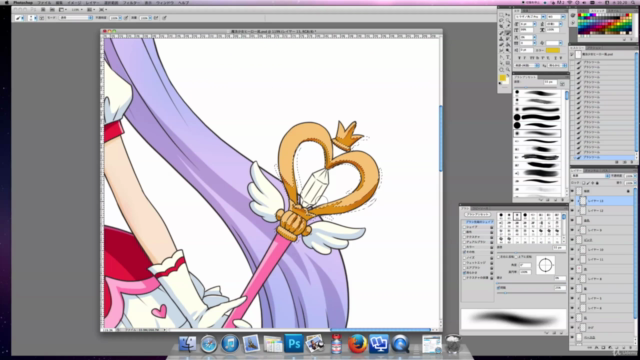Viewport: 640px width, 360px height.
Task: Enable the ウェットエッジ checkbox
Action: tap(464, 262)
